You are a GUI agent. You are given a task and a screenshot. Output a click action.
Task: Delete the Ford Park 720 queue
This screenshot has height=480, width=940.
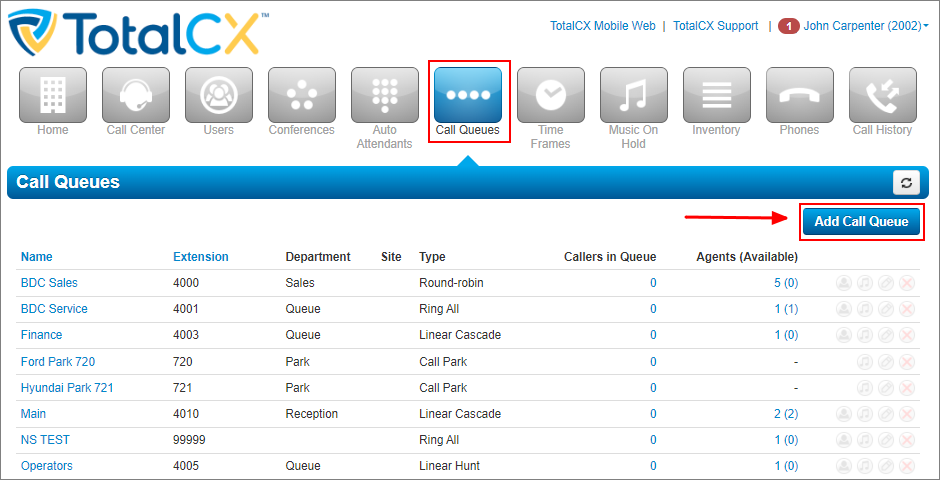click(907, 362)
